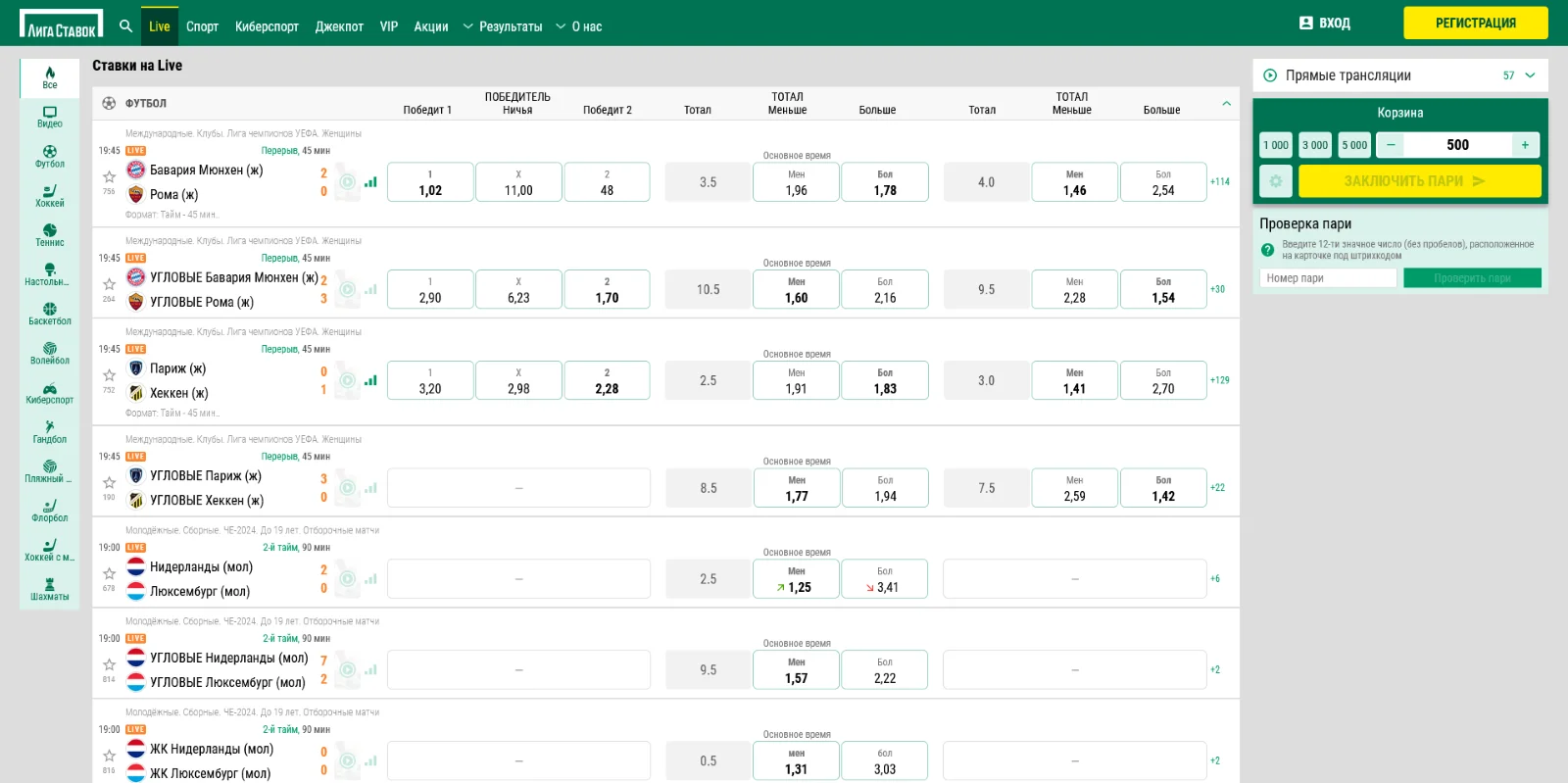Add Бавария Мюнхен (ж) – Рома to favorites
This screenshot has width=1568, height=783.
109,176
